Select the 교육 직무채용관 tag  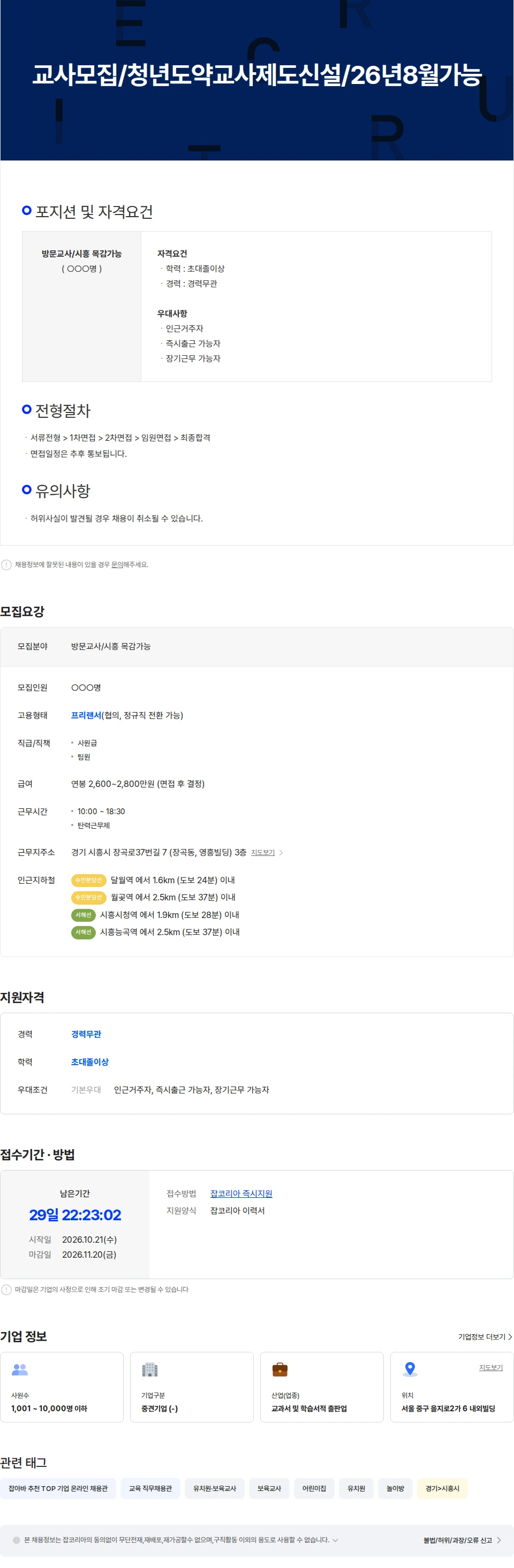tap(150, 1488)
